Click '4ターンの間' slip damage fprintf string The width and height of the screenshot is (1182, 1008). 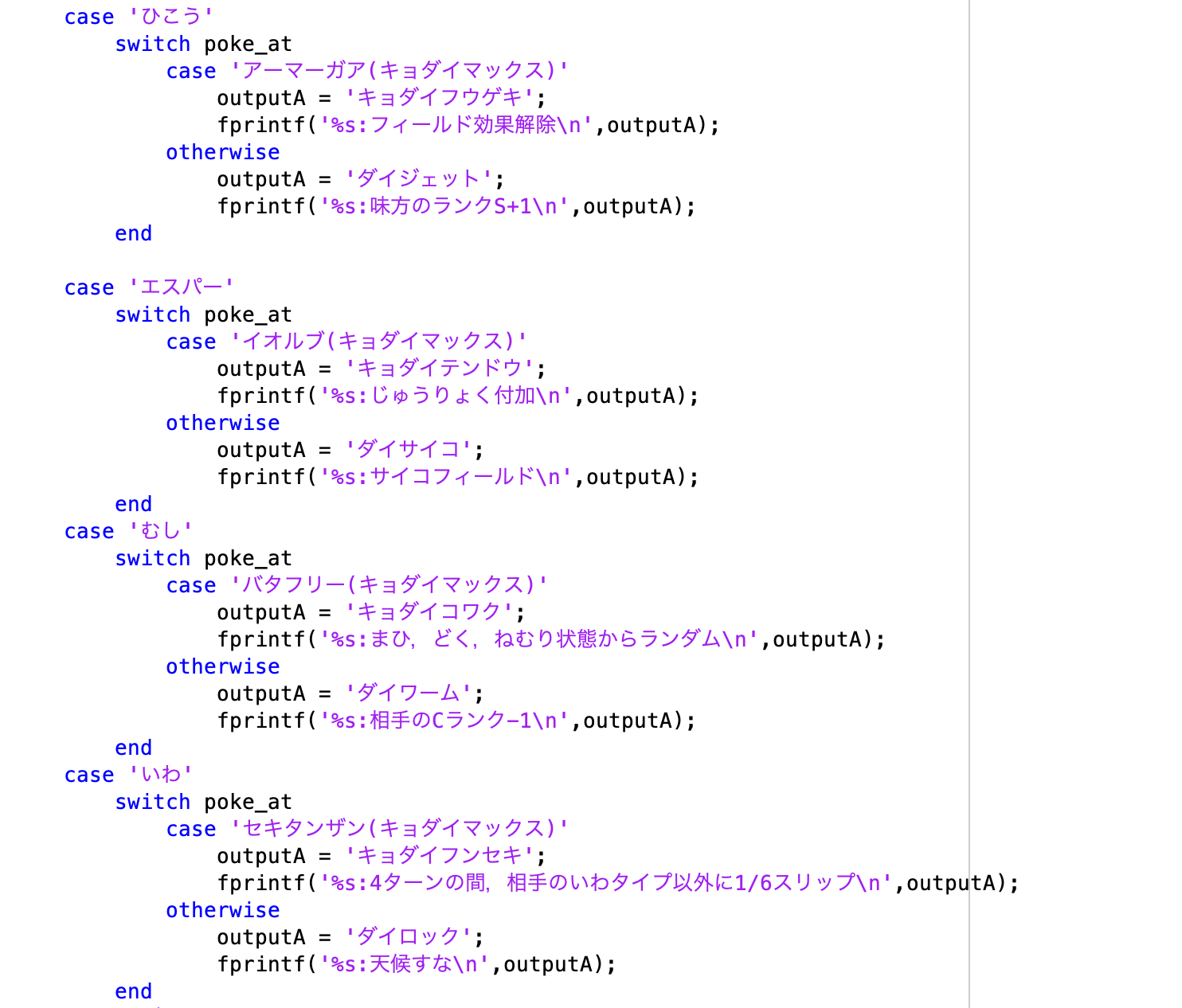(606, 883)
